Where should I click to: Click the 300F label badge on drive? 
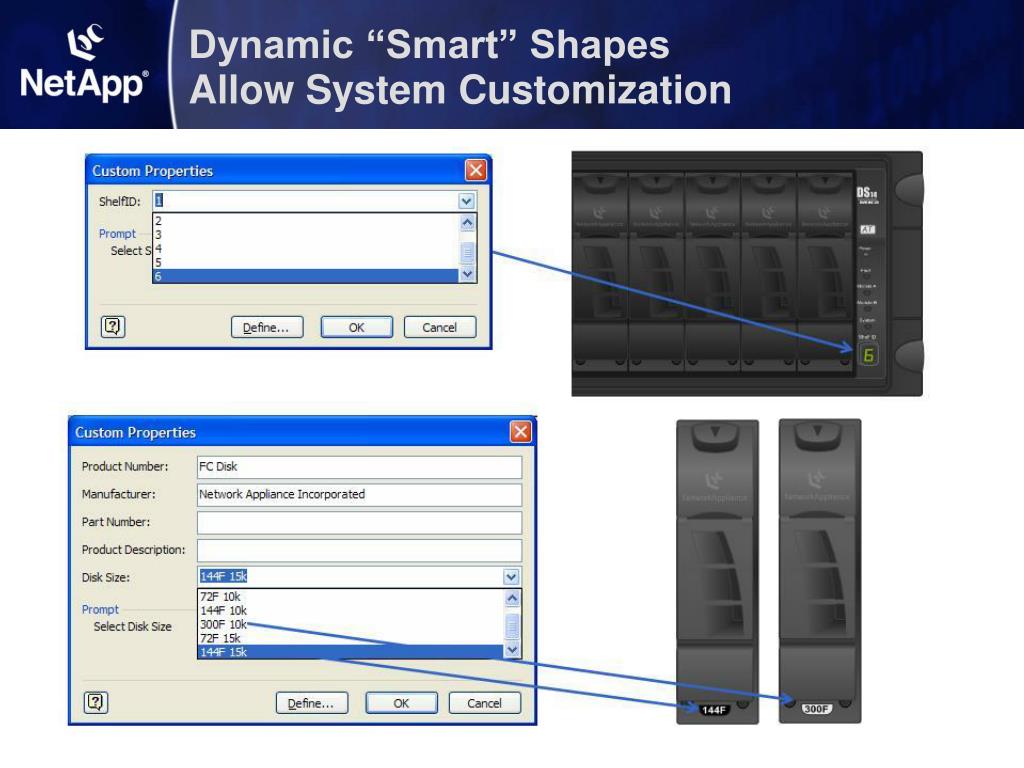[x=816, y=709]
